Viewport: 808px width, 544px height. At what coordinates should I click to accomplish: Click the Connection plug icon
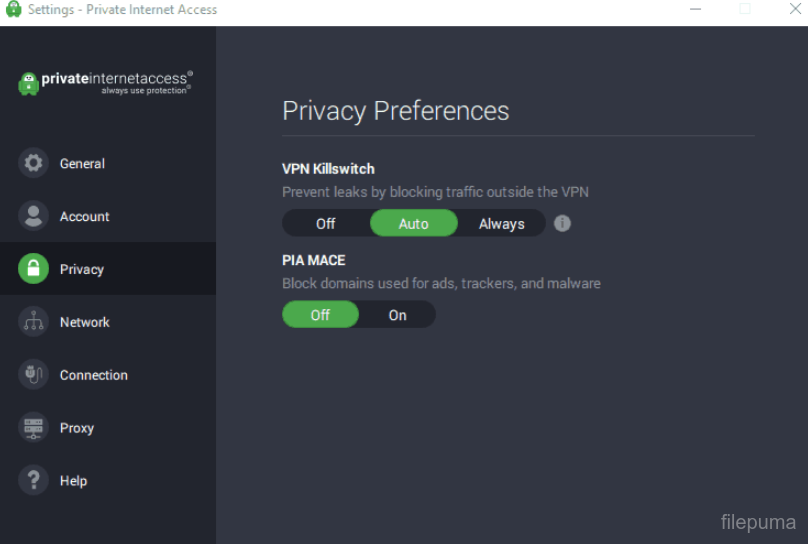point(33,375)
